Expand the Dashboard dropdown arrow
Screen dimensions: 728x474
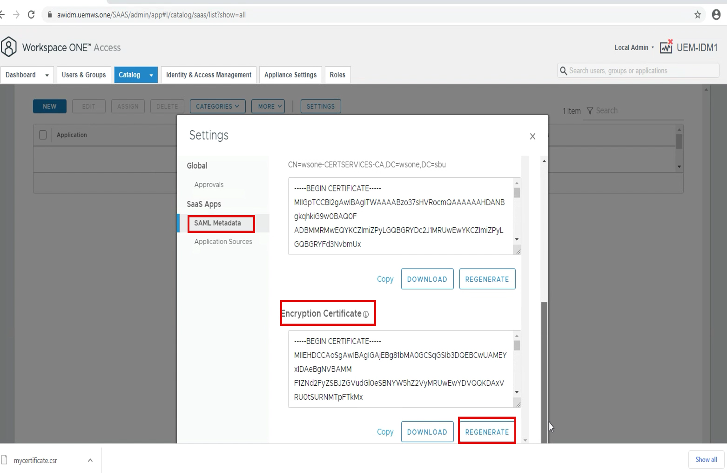click(47, 75)
